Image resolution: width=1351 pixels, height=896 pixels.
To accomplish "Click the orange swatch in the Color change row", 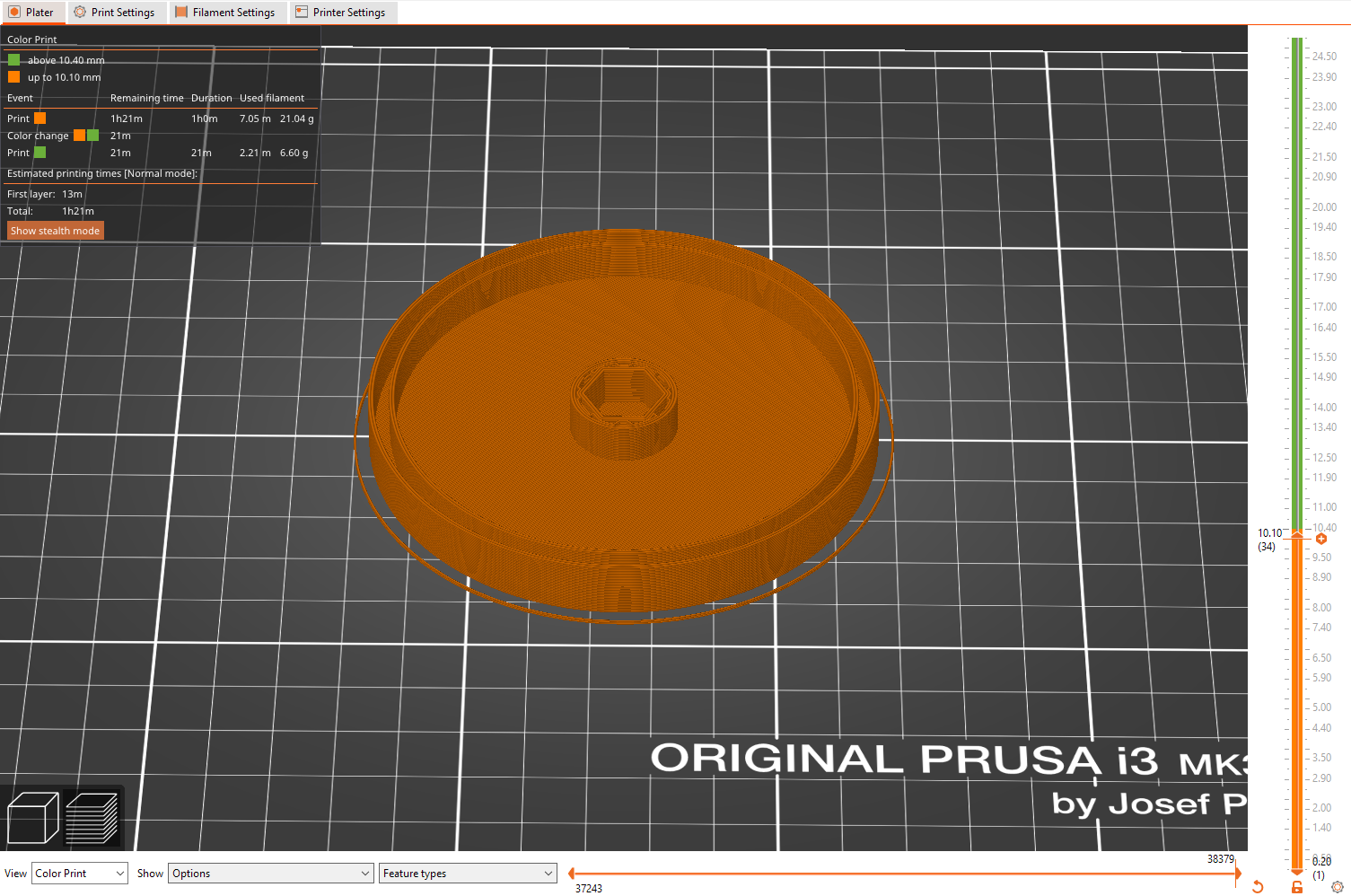I will pyautogui.click(x=79, y=136).
